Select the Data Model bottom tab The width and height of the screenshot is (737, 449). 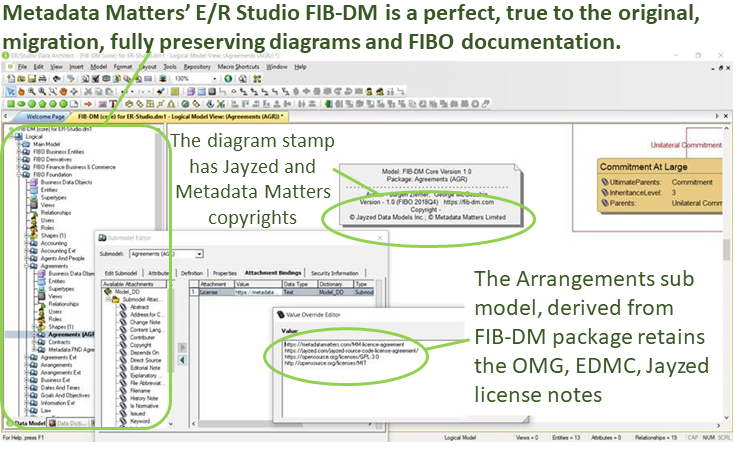coord(30,423)
